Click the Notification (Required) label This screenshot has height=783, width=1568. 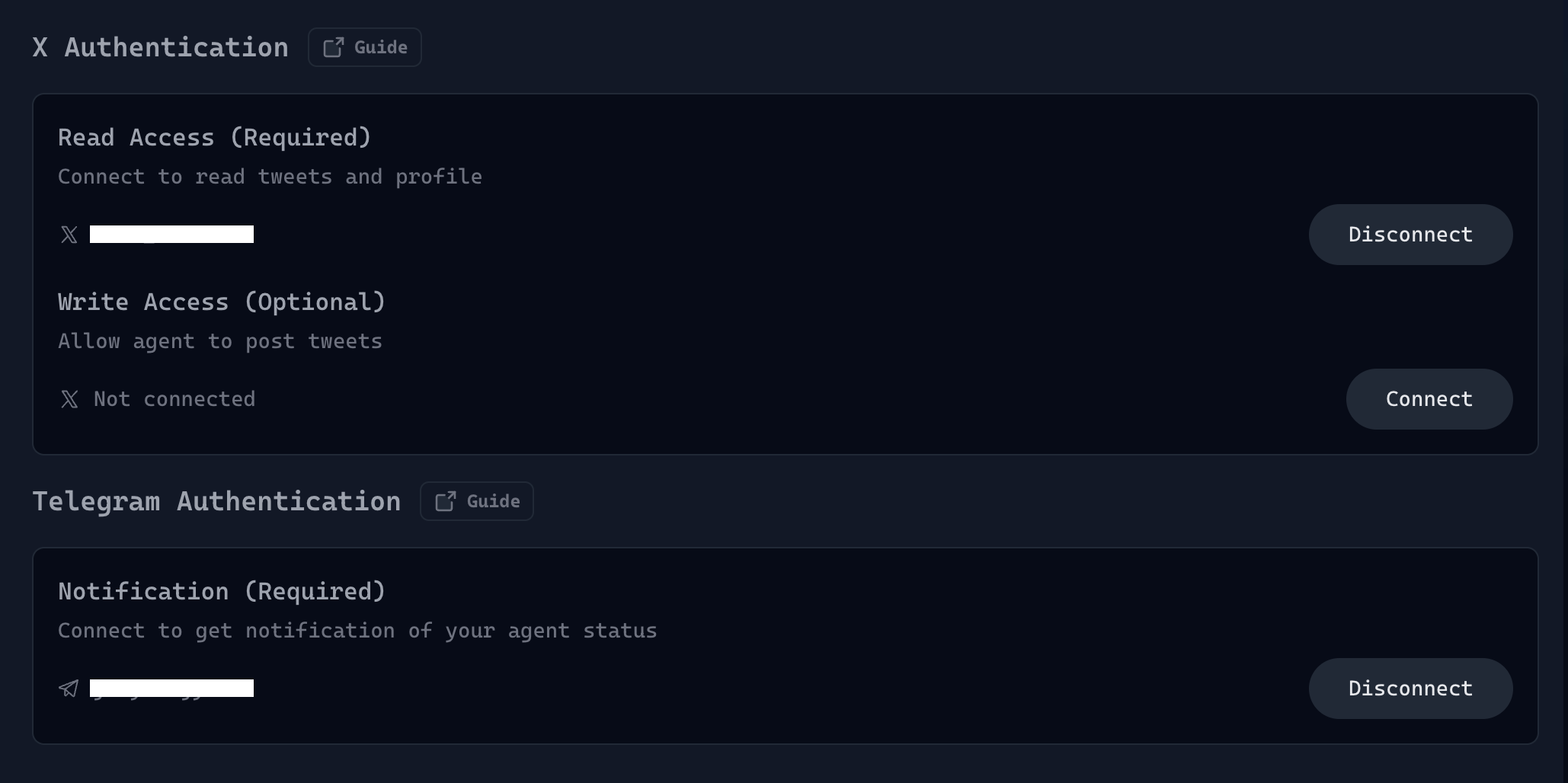pyautogui.click(x=222, y=592)
